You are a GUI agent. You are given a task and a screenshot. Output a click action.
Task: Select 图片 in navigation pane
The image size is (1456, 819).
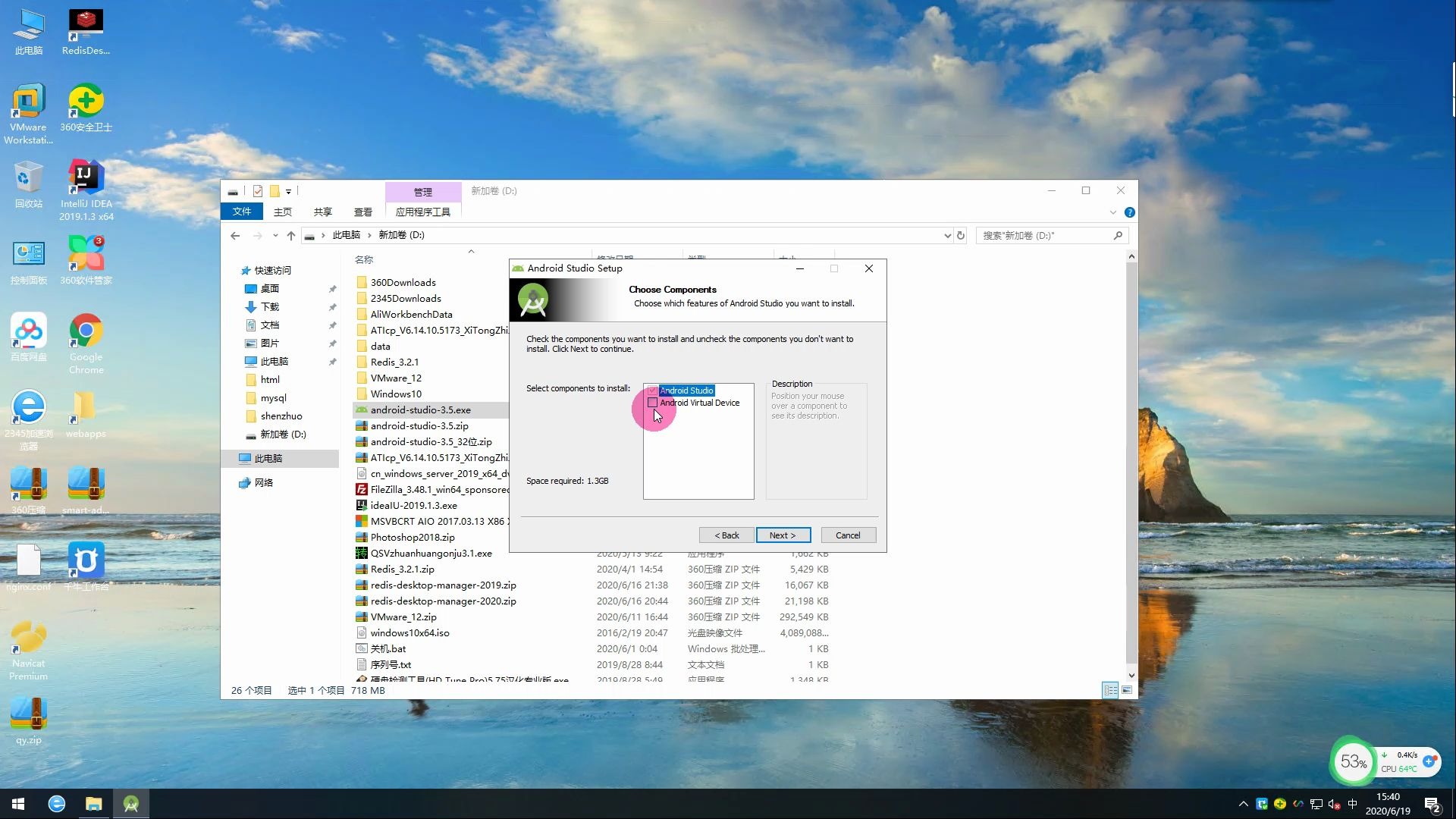point(270,344)
